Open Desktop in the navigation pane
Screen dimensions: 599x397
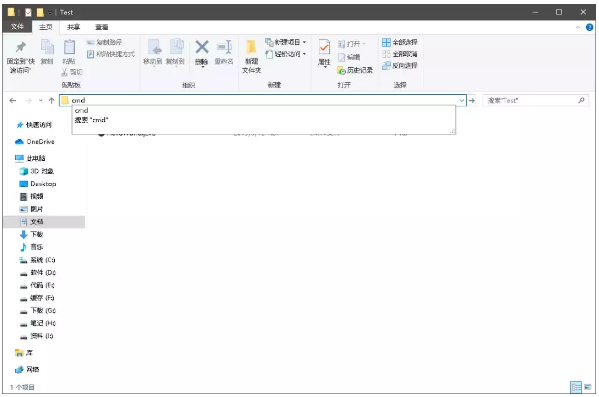37,184
